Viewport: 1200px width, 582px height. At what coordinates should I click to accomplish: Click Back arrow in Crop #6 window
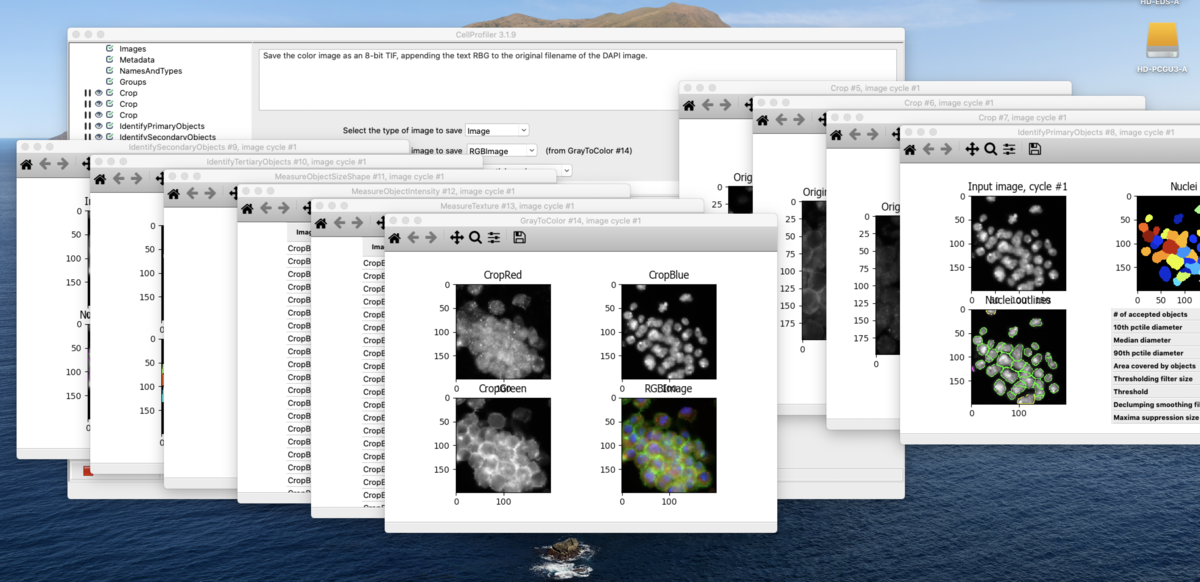click(781, 120)
